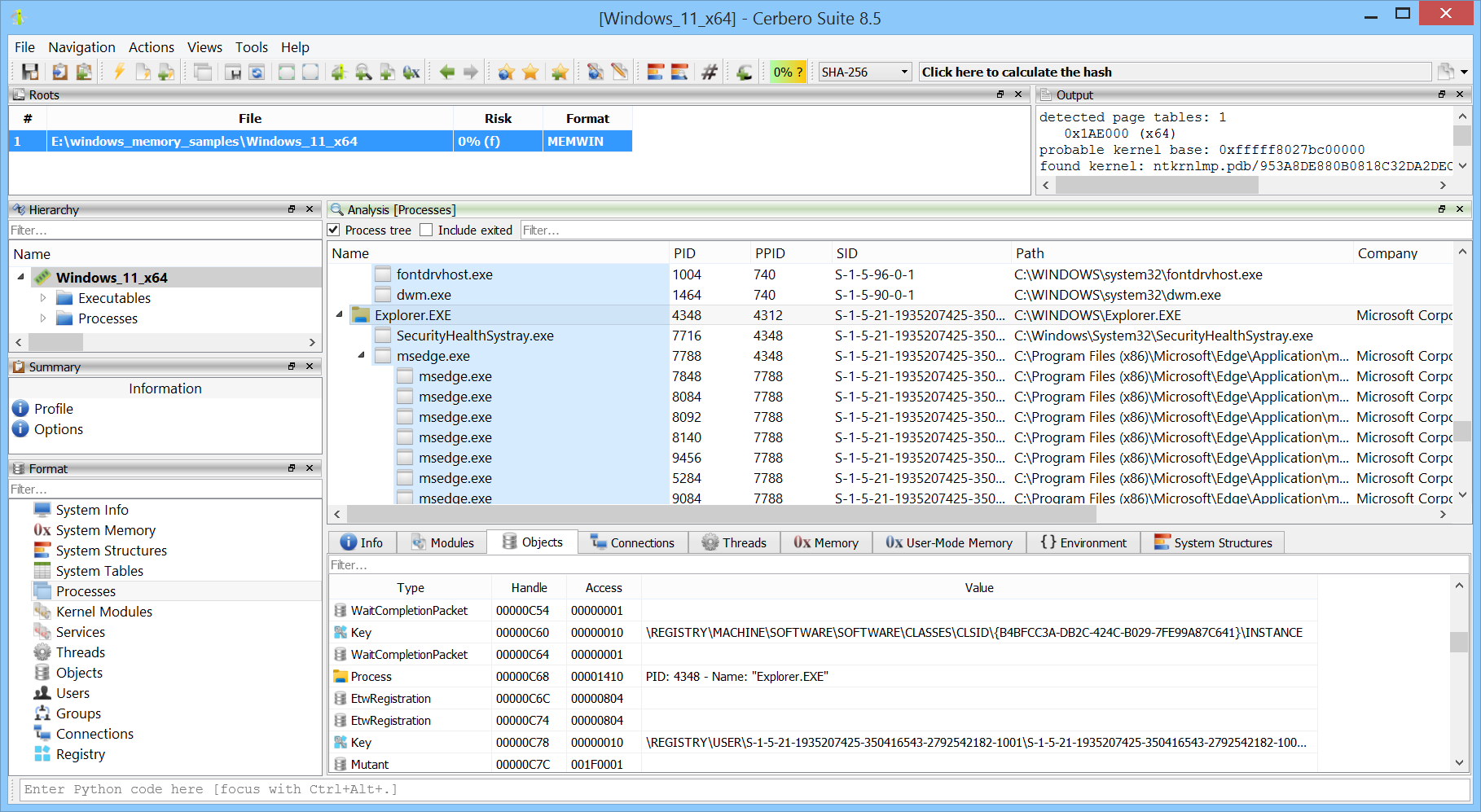Click the hash symbol toolbar icon

pos(710,72)
